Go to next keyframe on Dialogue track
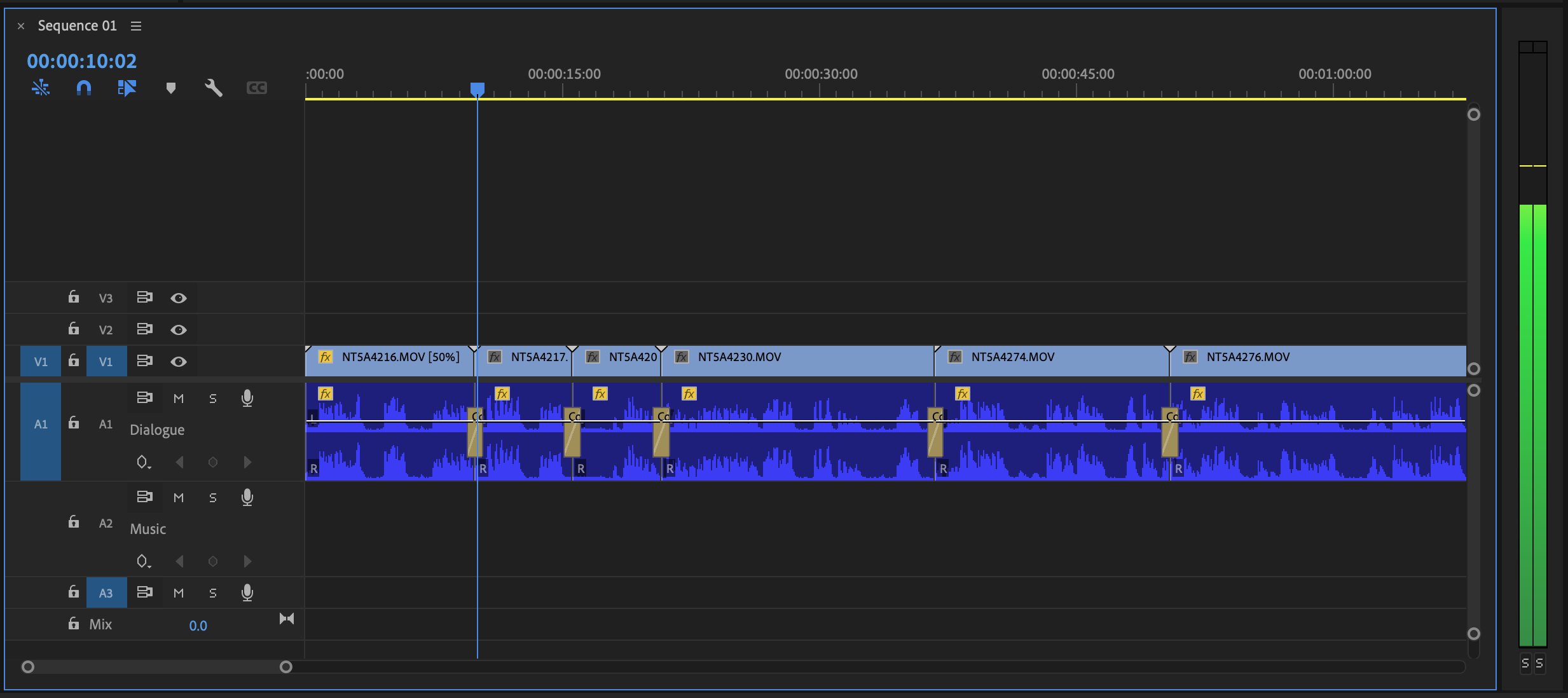Screen dimensions: 1568x698 click(x=247, y=462)
